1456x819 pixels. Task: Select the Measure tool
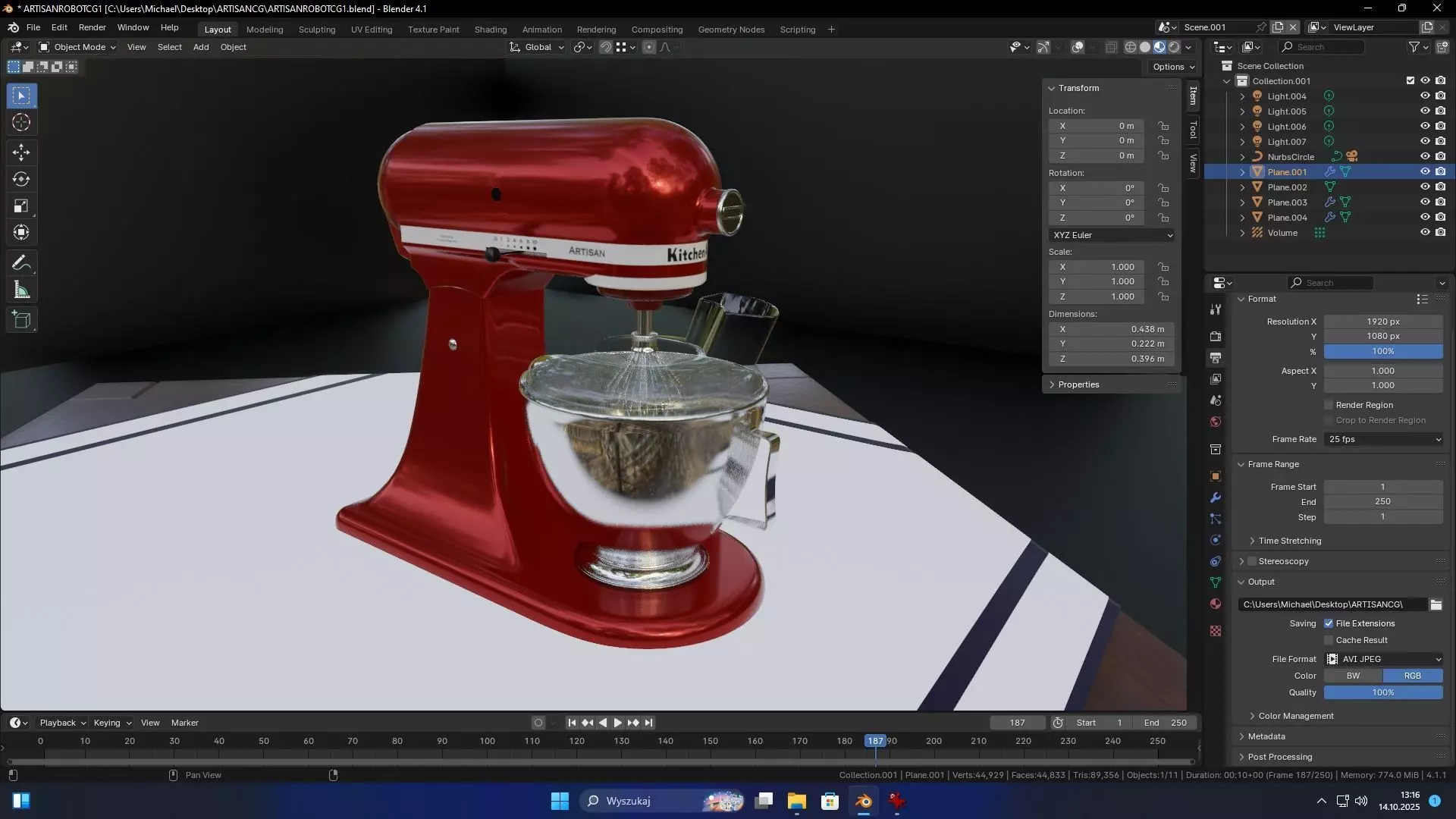coord(21,290)
